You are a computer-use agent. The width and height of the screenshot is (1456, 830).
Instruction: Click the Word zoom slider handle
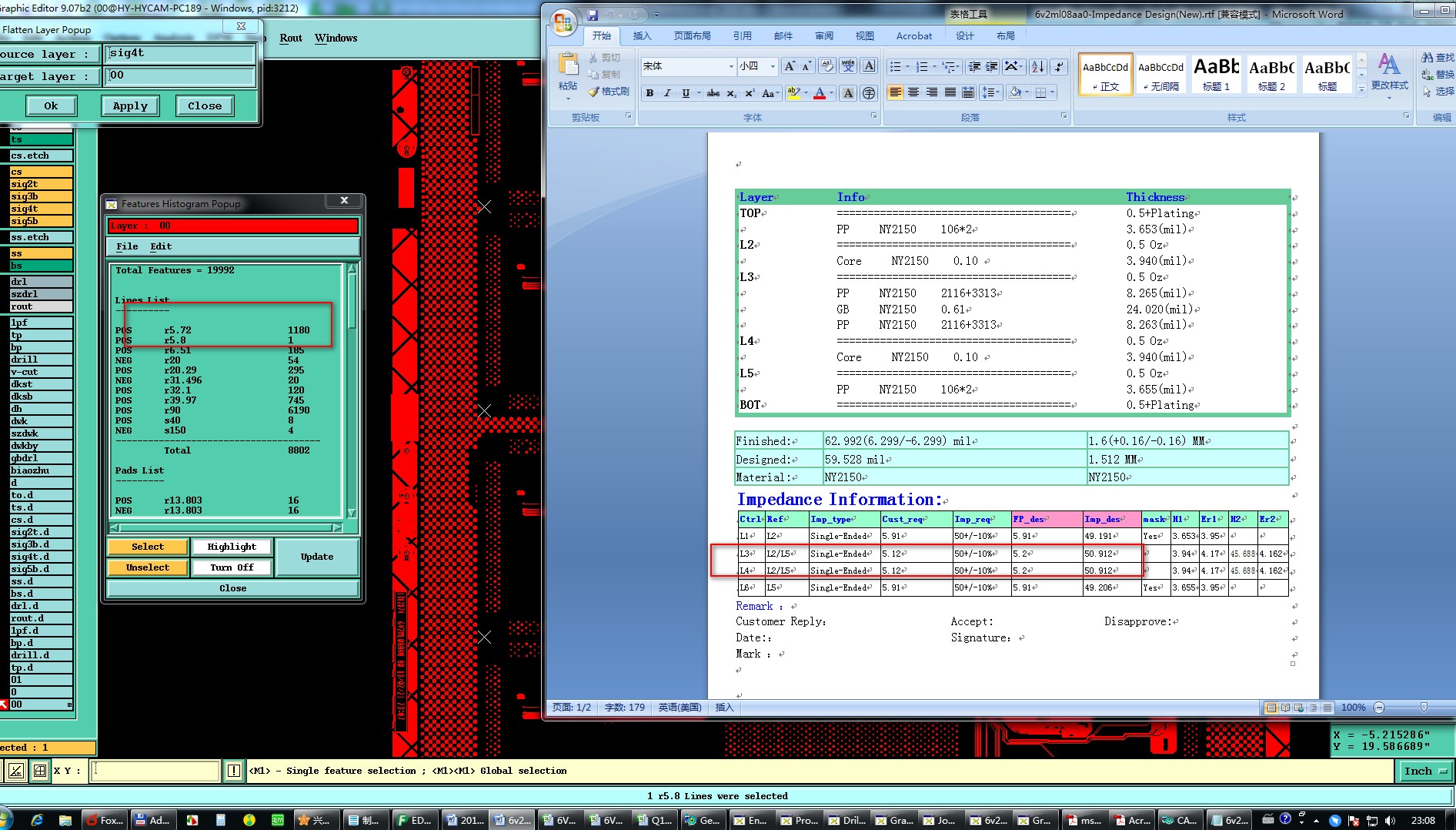point(1424,708)
